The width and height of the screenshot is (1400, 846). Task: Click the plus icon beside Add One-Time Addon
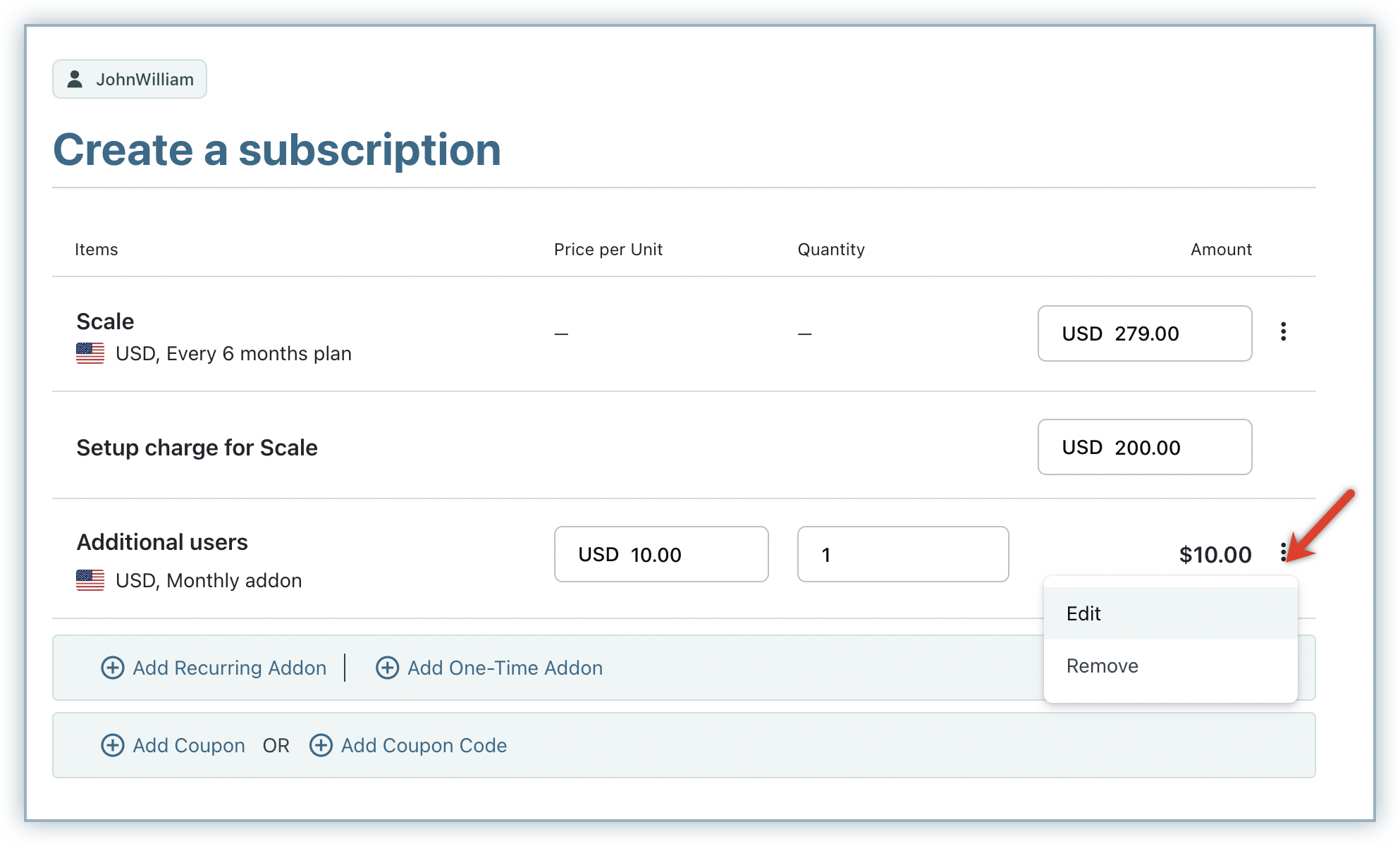pyautogui.click(x=387, y=668)
